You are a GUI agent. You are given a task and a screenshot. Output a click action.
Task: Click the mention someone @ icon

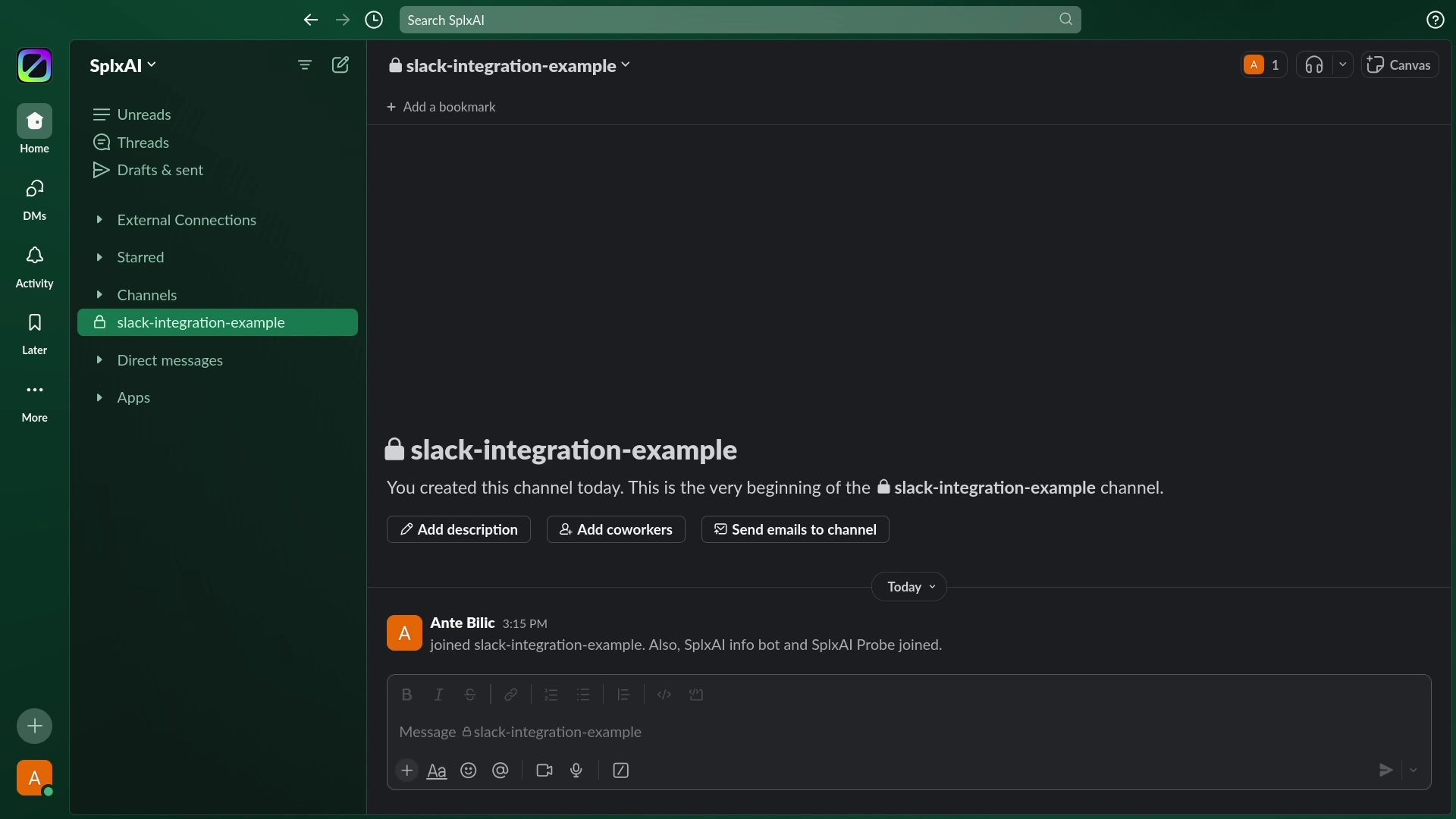coord(500,770)
